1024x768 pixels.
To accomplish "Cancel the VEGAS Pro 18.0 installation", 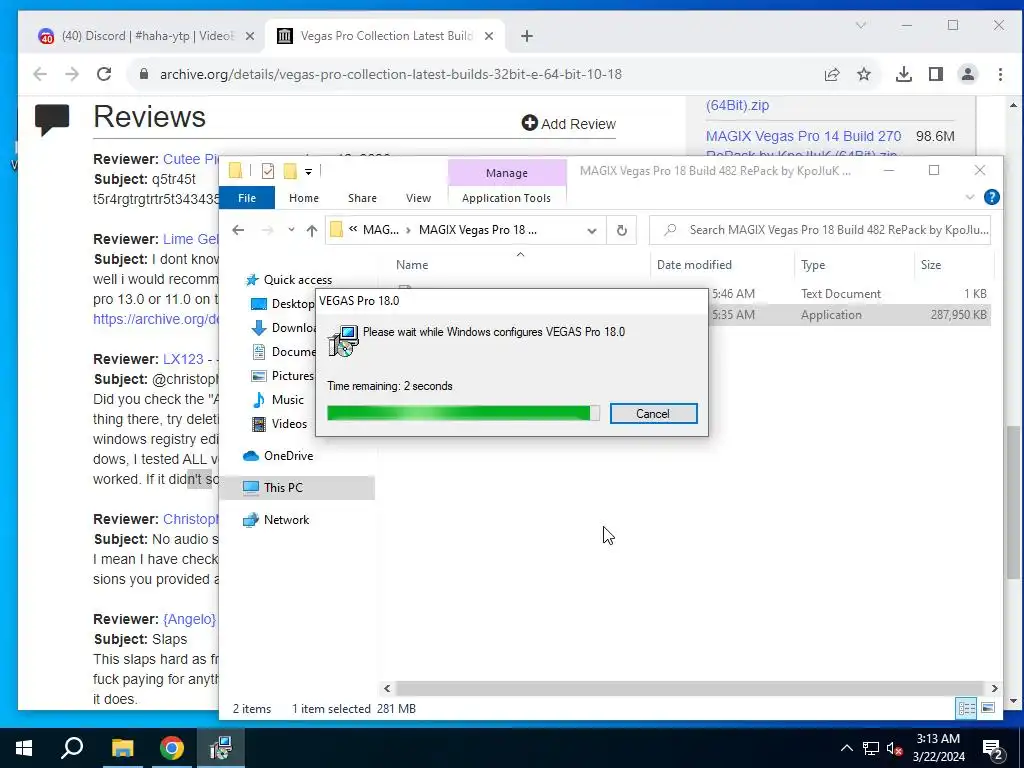I will pyautogui.click(x=653, y=413).
